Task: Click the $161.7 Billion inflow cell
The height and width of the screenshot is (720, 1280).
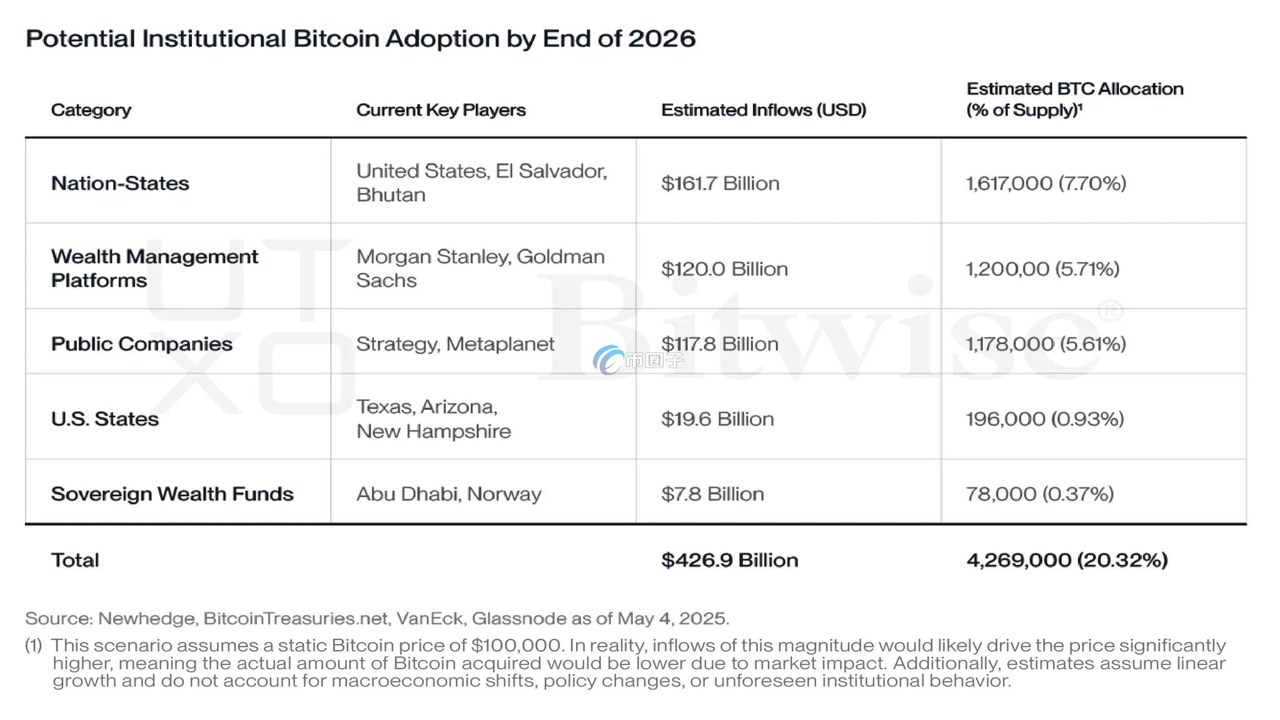Action: point(720,183)
